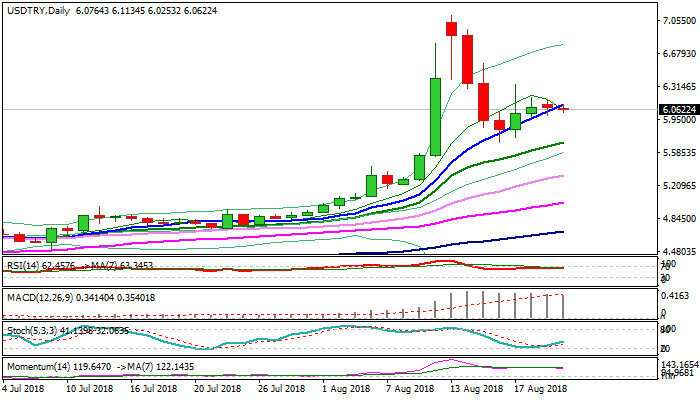Select the 4.84500 price axis label
700x400 pixels.
click(678, 219)
